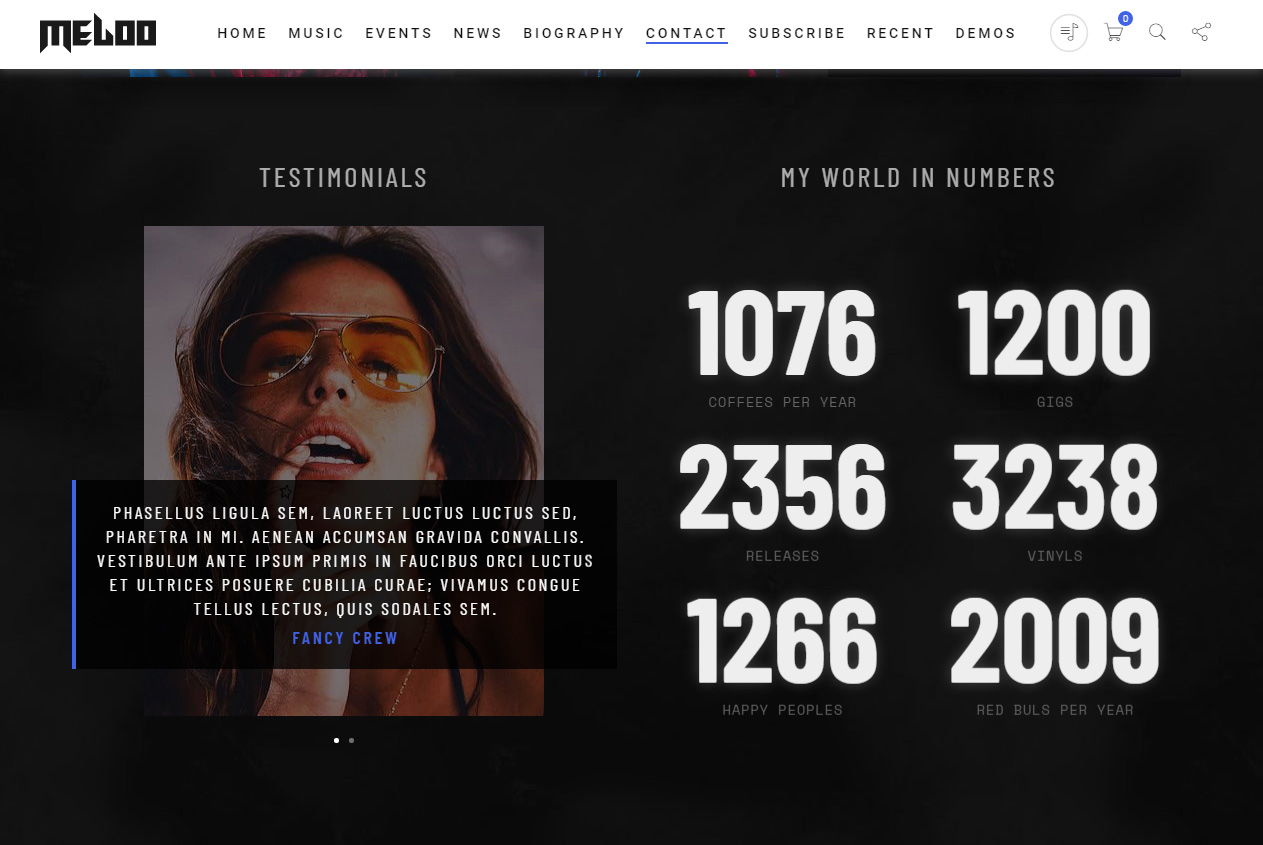
Task: Navigate to the Biography page
Action: [x=574, y=33]
